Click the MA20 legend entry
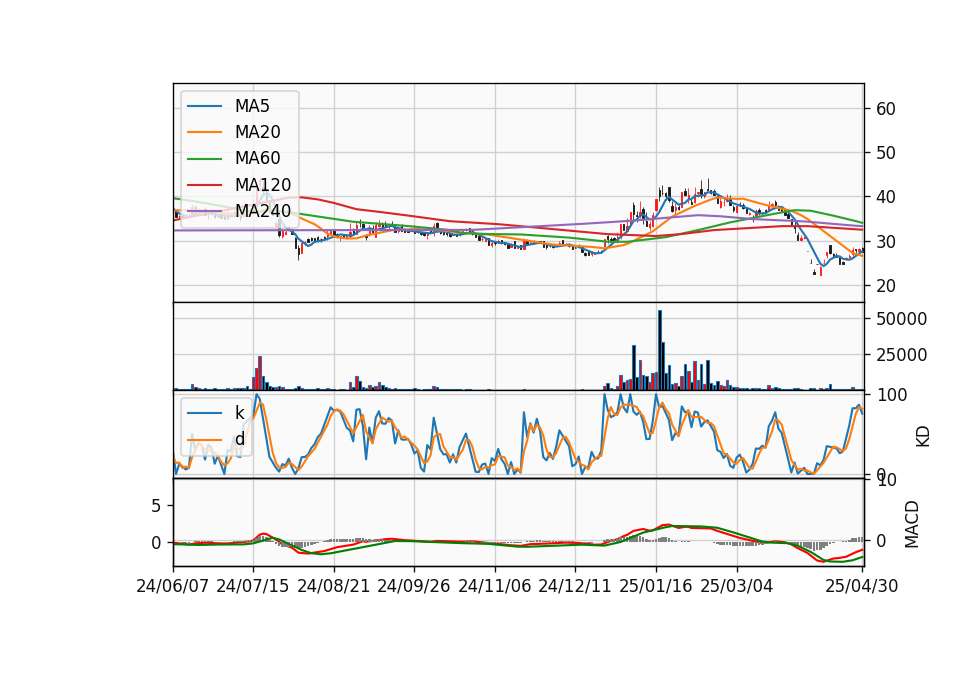Screen dimensions: 960x690 tap(233, 132)
